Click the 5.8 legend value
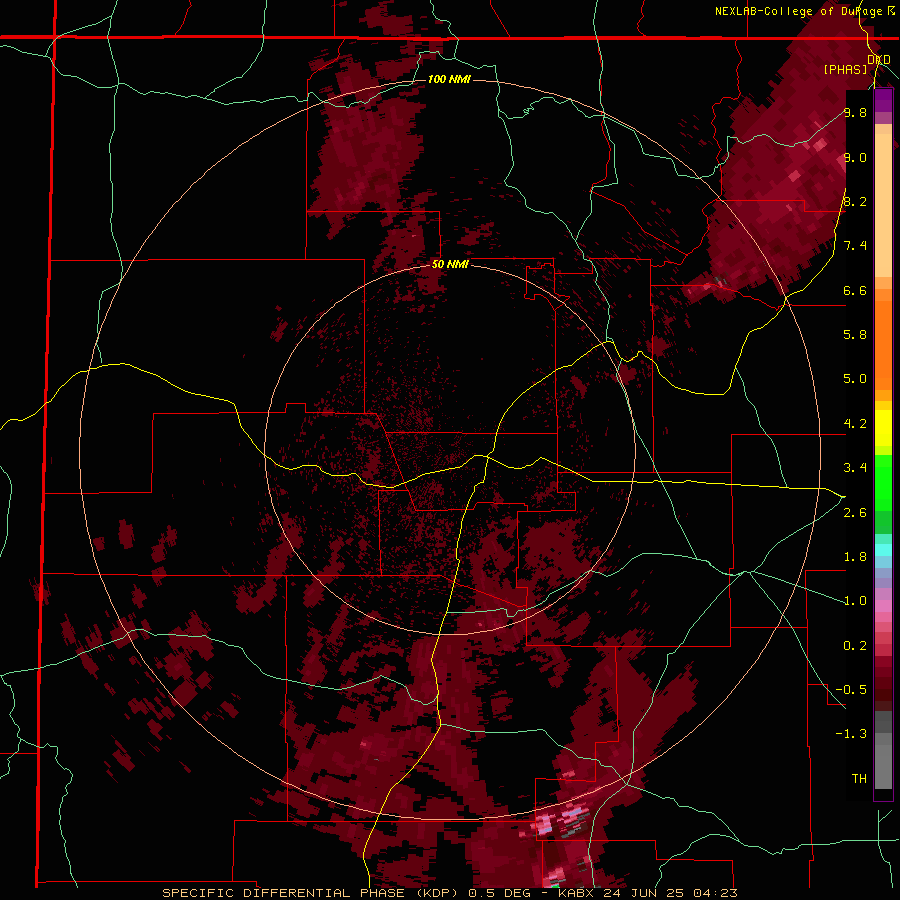Image resolution: width=900 pixels, height=900 pixels. pyautogui.click(x=855, y=335)
